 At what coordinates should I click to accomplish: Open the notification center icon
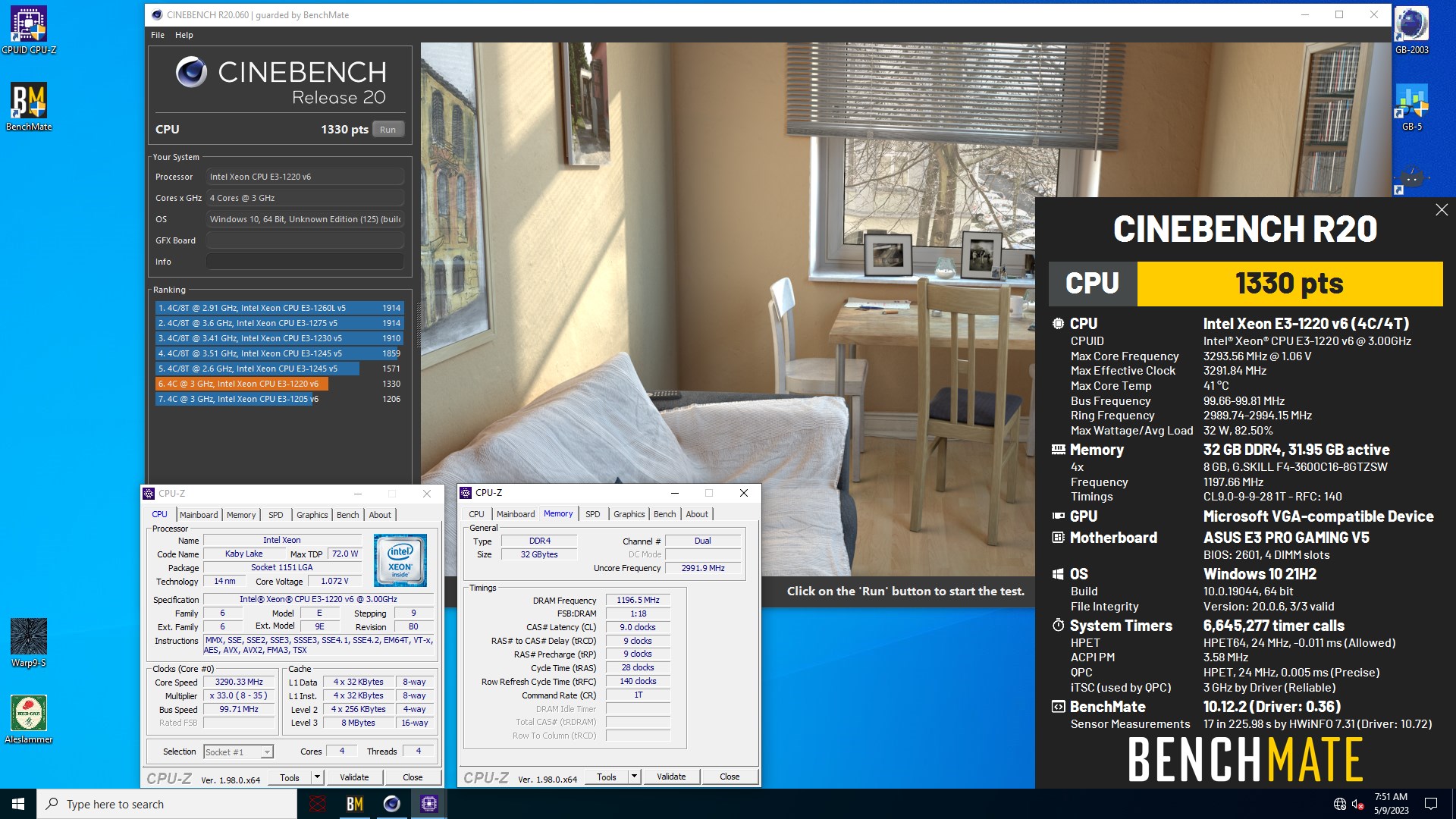[x=1431, y=804]
